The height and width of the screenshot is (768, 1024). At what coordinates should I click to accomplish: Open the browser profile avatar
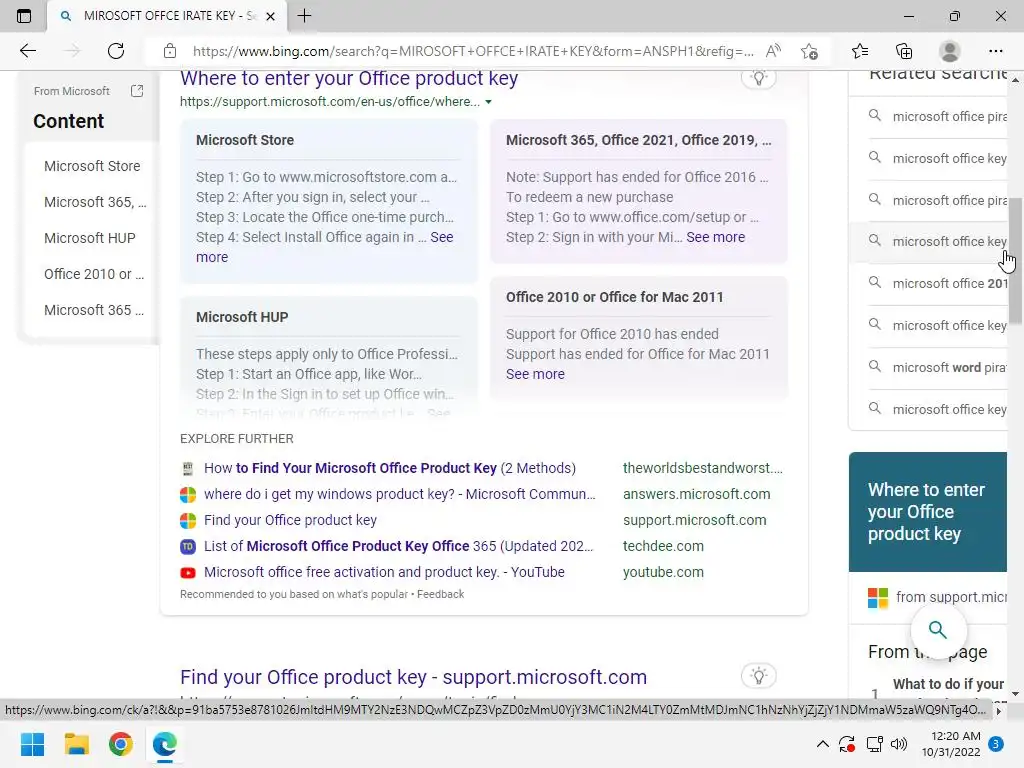[950, 51]
